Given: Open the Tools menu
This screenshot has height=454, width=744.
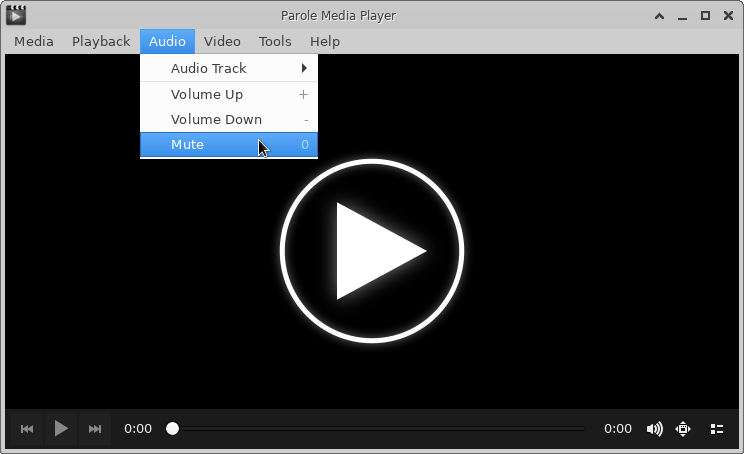Looking at the screenshot, I should point(275,41).
